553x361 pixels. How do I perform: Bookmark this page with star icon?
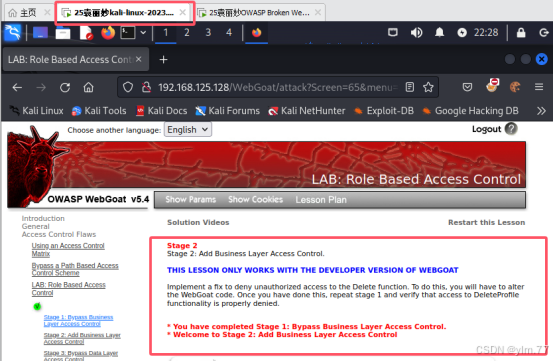(x=428, y=87)
